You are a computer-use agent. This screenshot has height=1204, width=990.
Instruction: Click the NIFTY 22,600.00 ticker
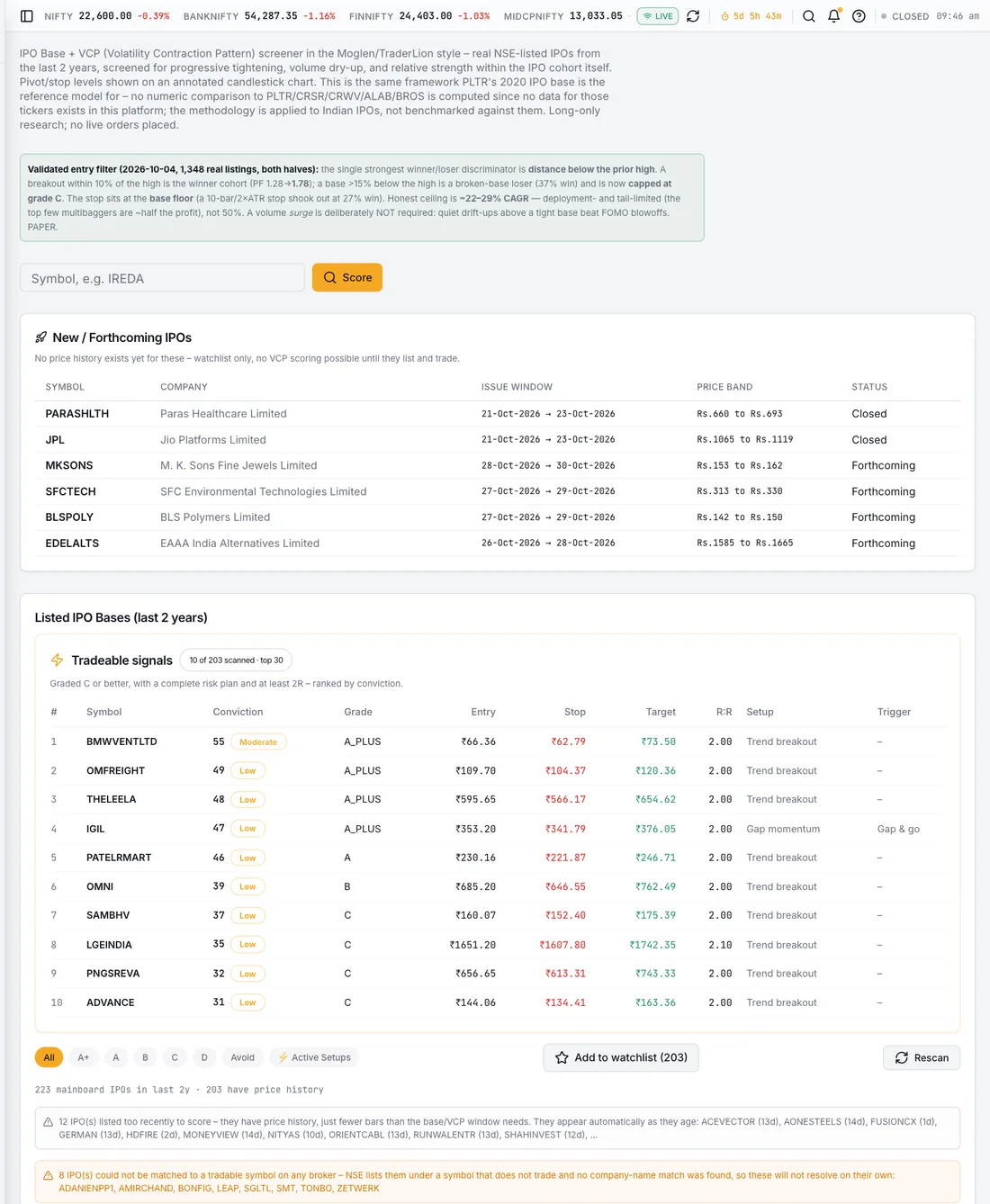point(107,16)
